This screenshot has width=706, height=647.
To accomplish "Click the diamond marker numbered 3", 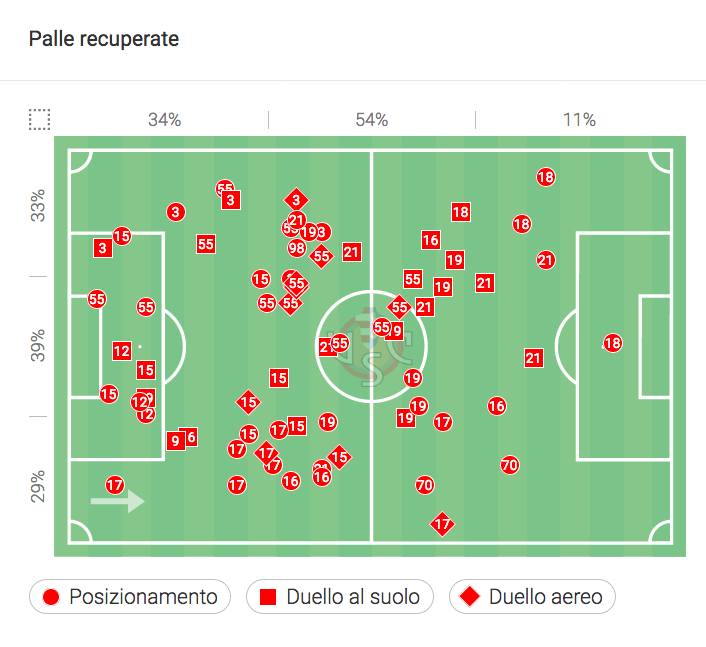I will pyautogui.click(x=295, y=200).
